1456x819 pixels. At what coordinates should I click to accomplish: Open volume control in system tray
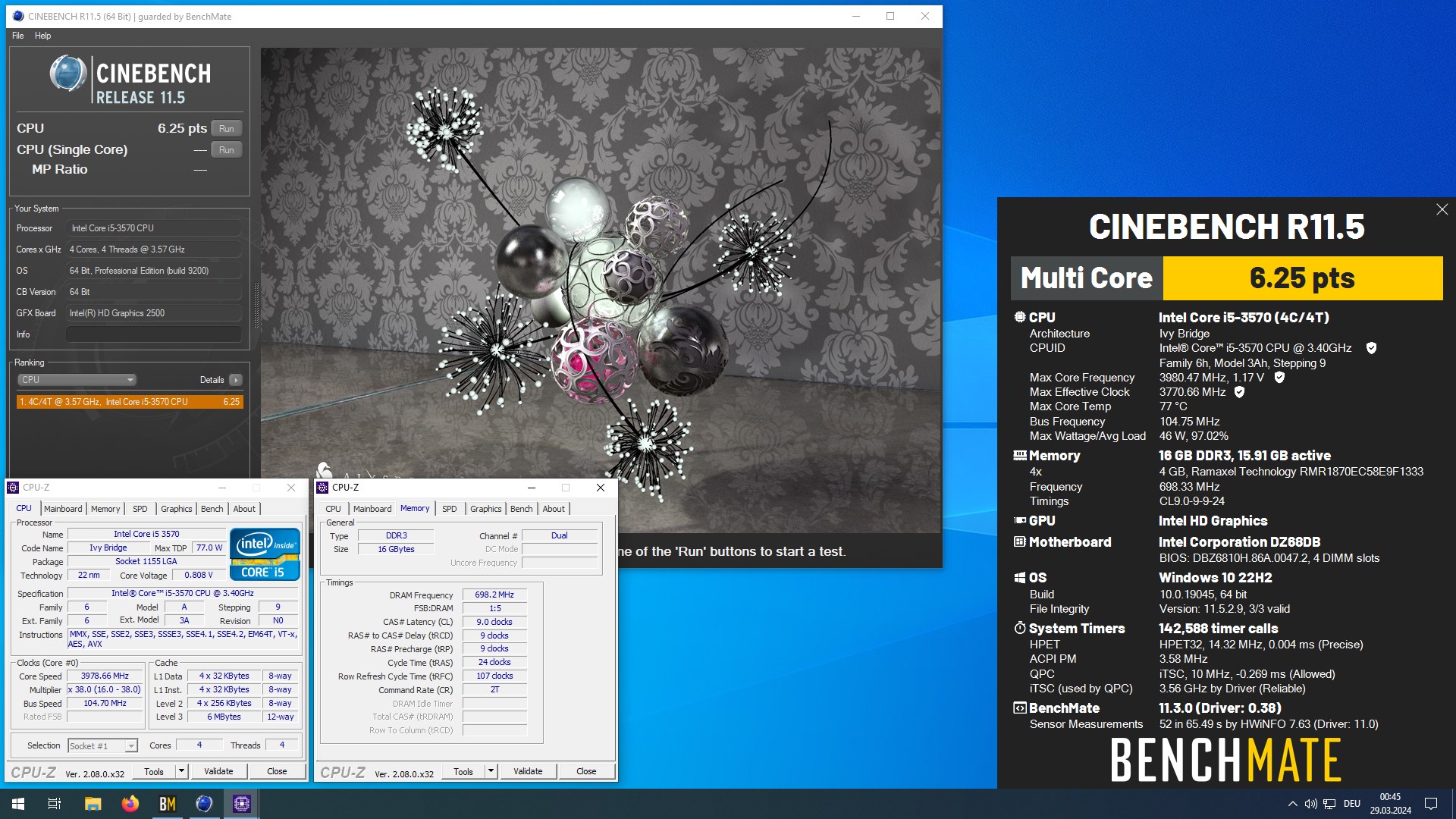[x=1310, y=804]
